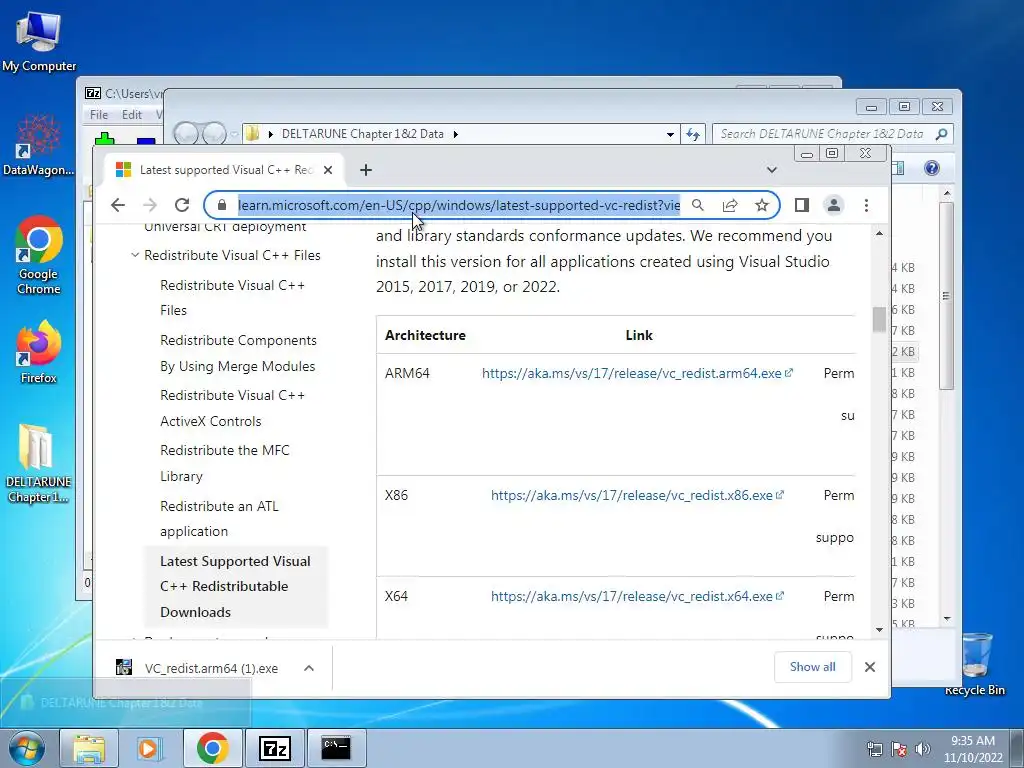This screenshot has height=768, width=1024.
Task: Open a new Chrome tab
Action: click(x=366, y=170)
